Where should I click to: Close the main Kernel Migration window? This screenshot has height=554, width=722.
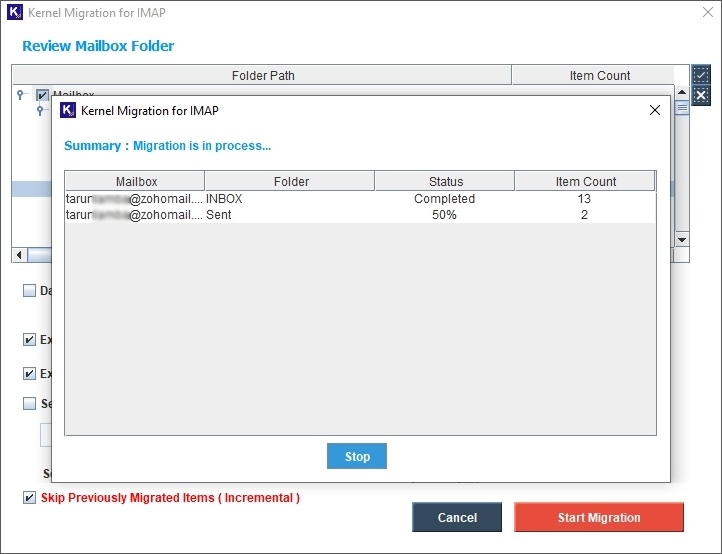click(708, 12)
